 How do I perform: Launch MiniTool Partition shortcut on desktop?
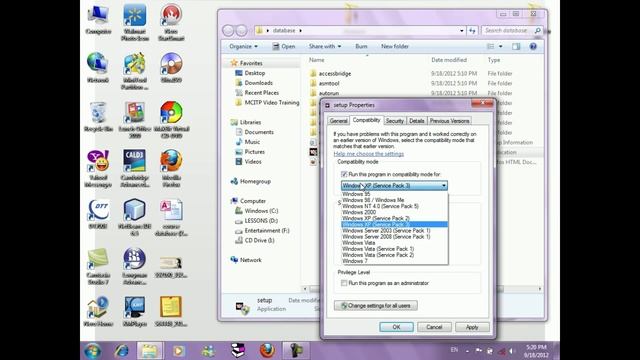click(x=135, y=71)
